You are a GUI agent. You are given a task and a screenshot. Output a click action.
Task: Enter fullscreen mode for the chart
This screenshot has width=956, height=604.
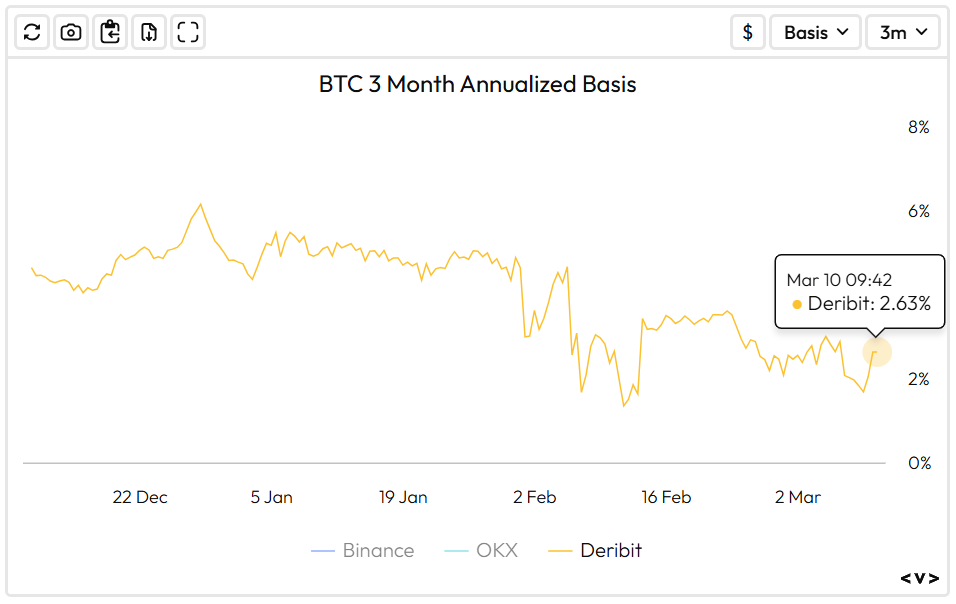pyautogui.click(x=188, y=32)
